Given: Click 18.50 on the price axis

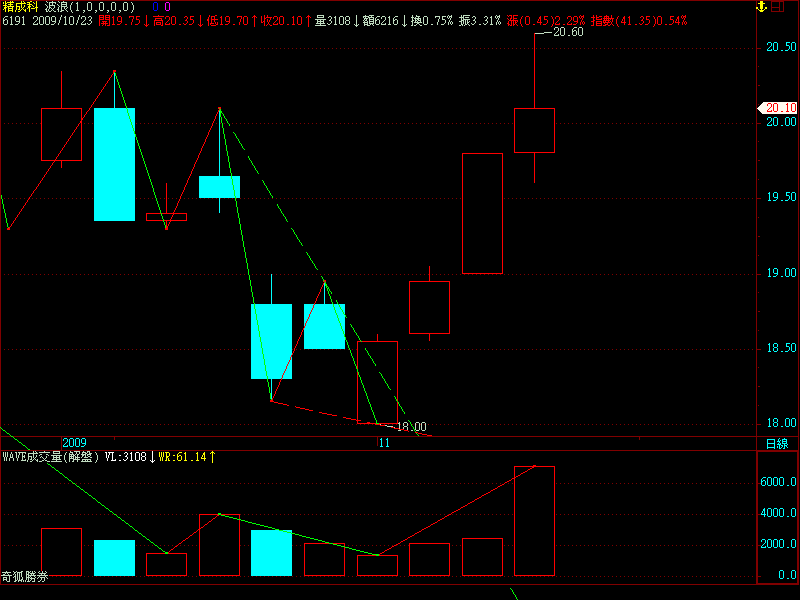Looking at the screenshot, I should click(781, 348).
